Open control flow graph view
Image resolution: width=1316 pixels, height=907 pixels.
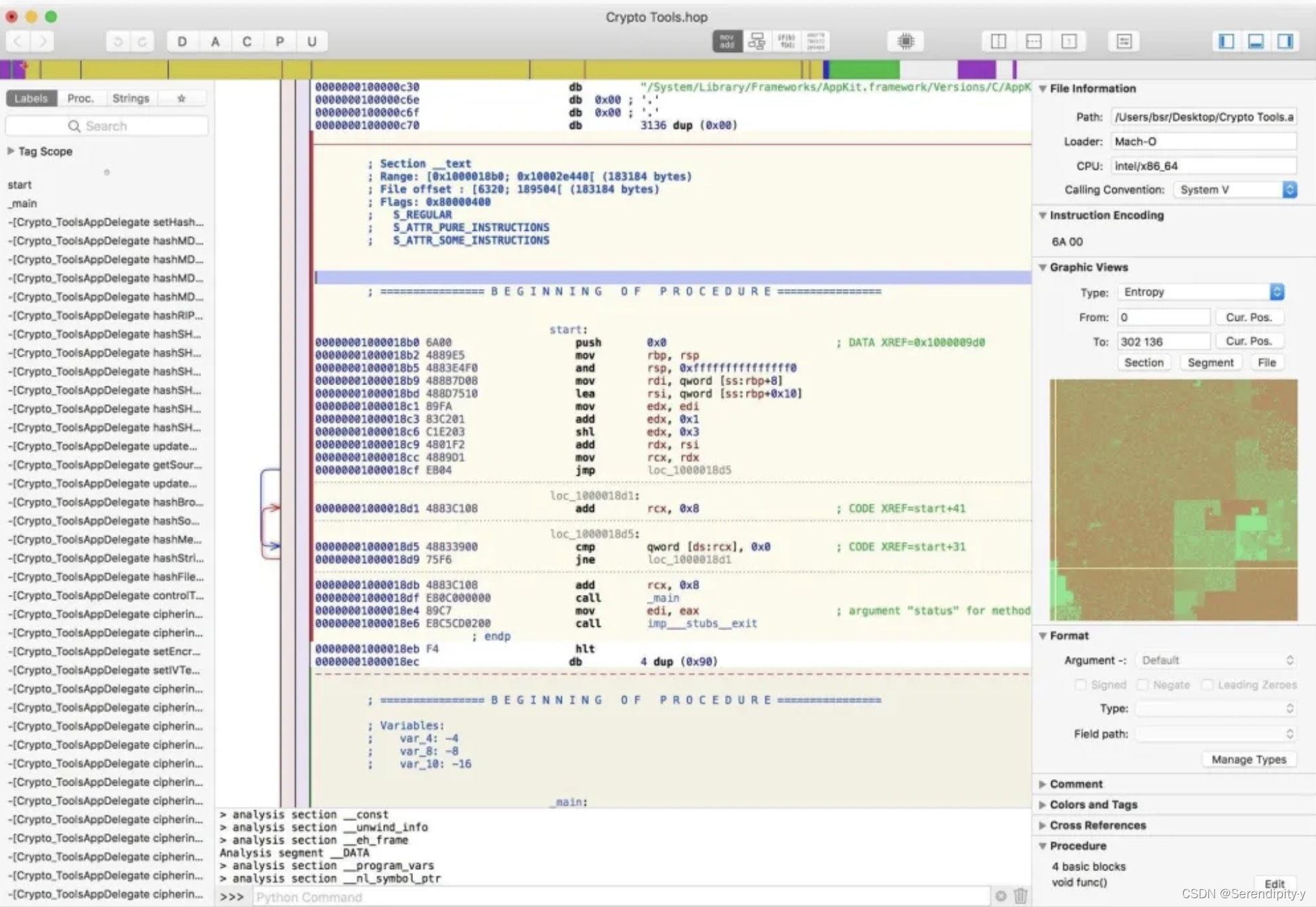[756, 41]
